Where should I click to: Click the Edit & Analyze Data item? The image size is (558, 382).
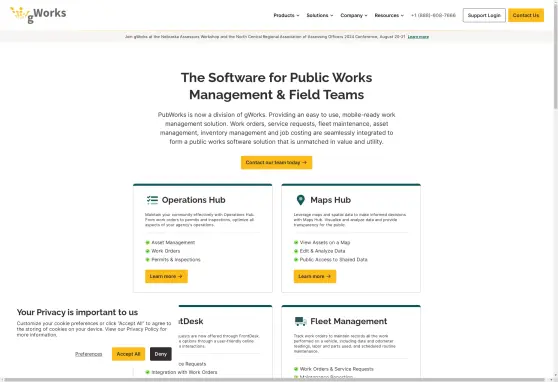[x=322, y=251]
